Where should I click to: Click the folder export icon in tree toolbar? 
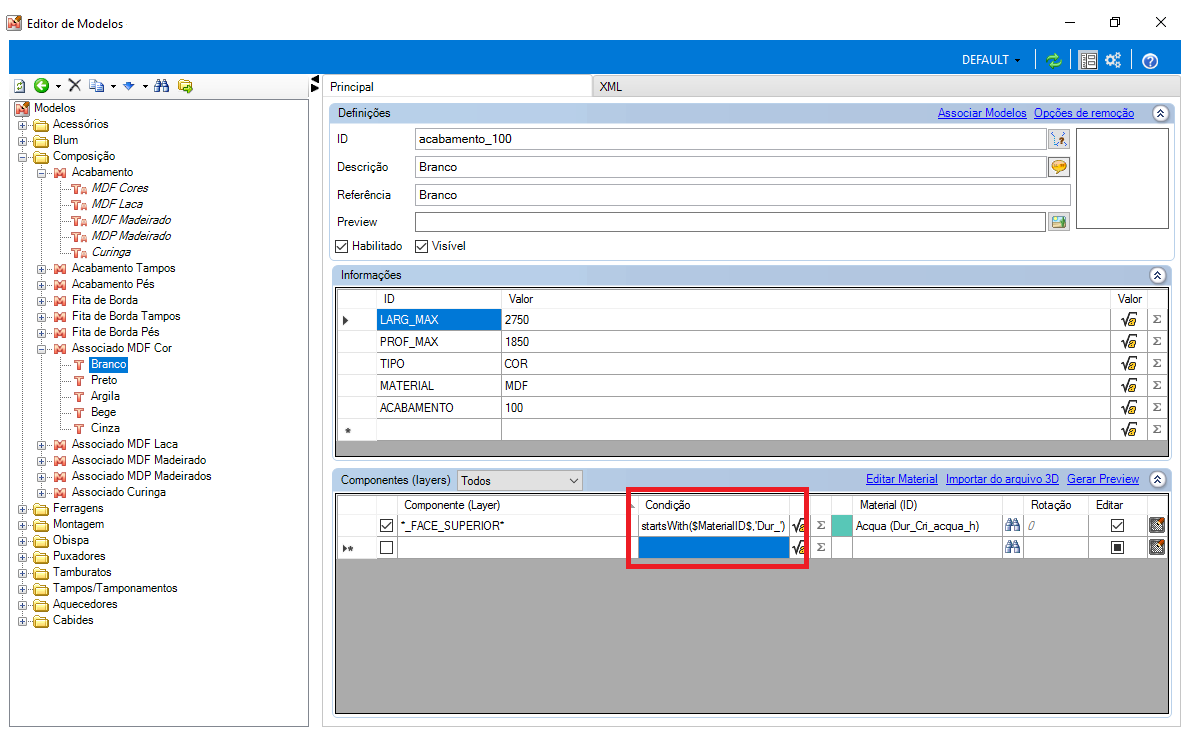[185, 86]
